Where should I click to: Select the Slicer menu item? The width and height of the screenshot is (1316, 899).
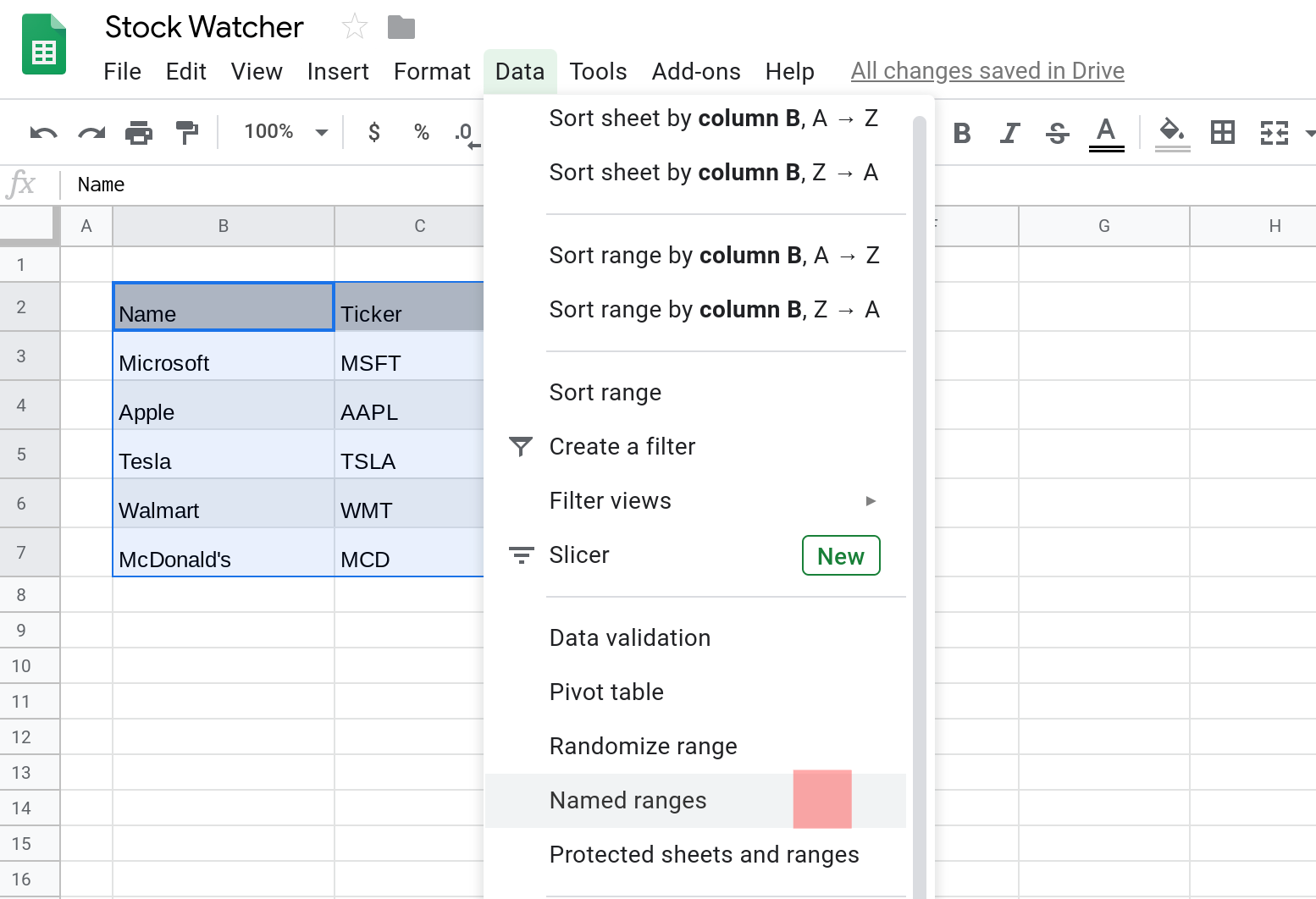point(695,555)
